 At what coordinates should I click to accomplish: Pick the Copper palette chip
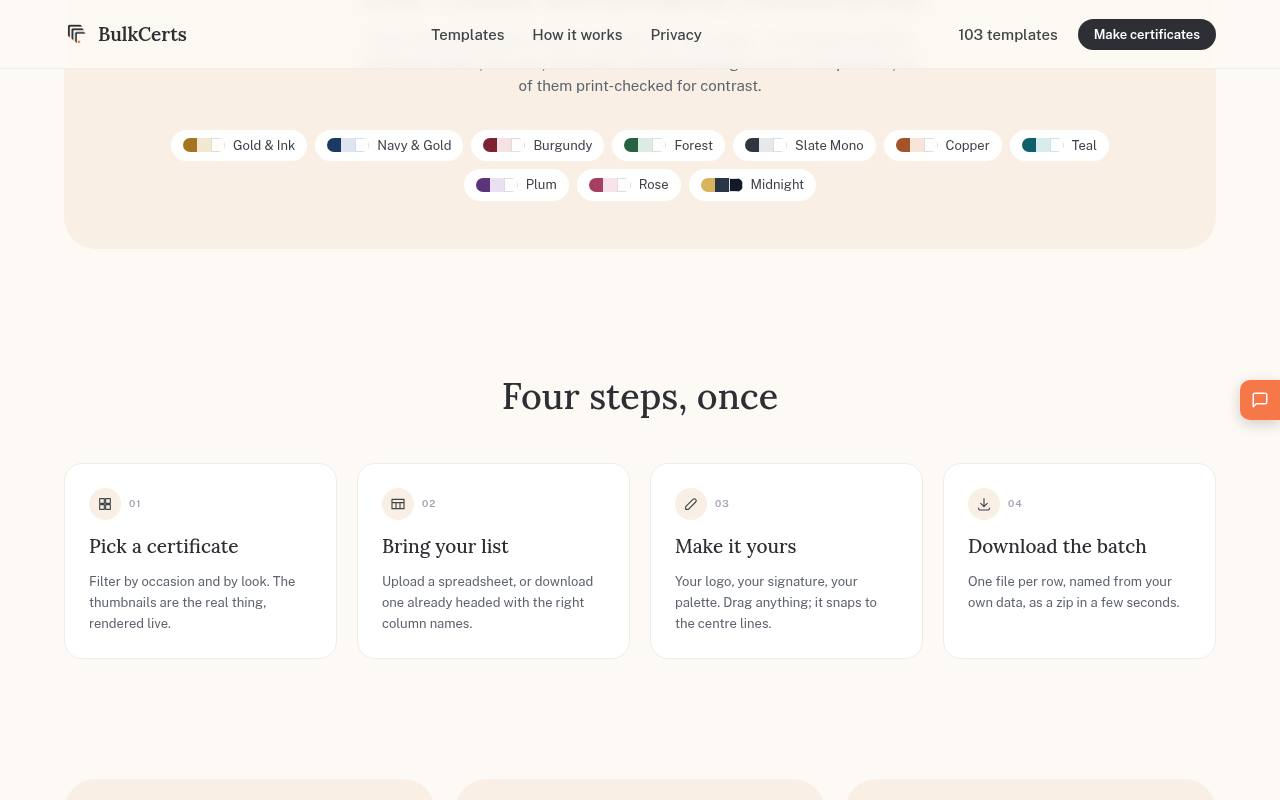pos(943,145)
